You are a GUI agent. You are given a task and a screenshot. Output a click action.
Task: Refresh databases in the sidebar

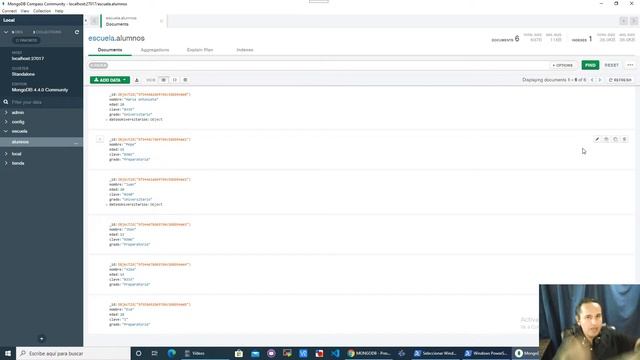(77, 32)
